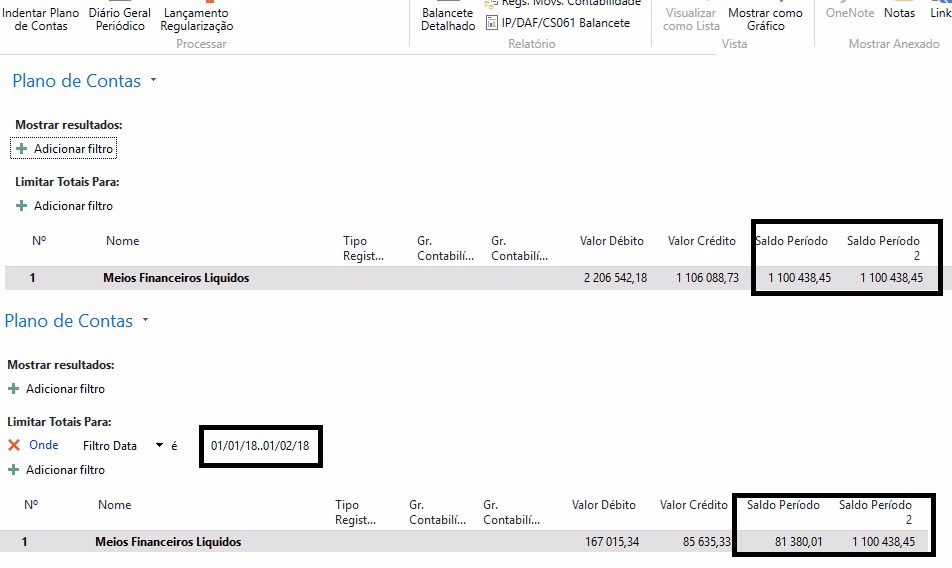This screenshot has height=568, width=952.
Task: Run Lançamento Regularização
Action: [x=197, y=19]
